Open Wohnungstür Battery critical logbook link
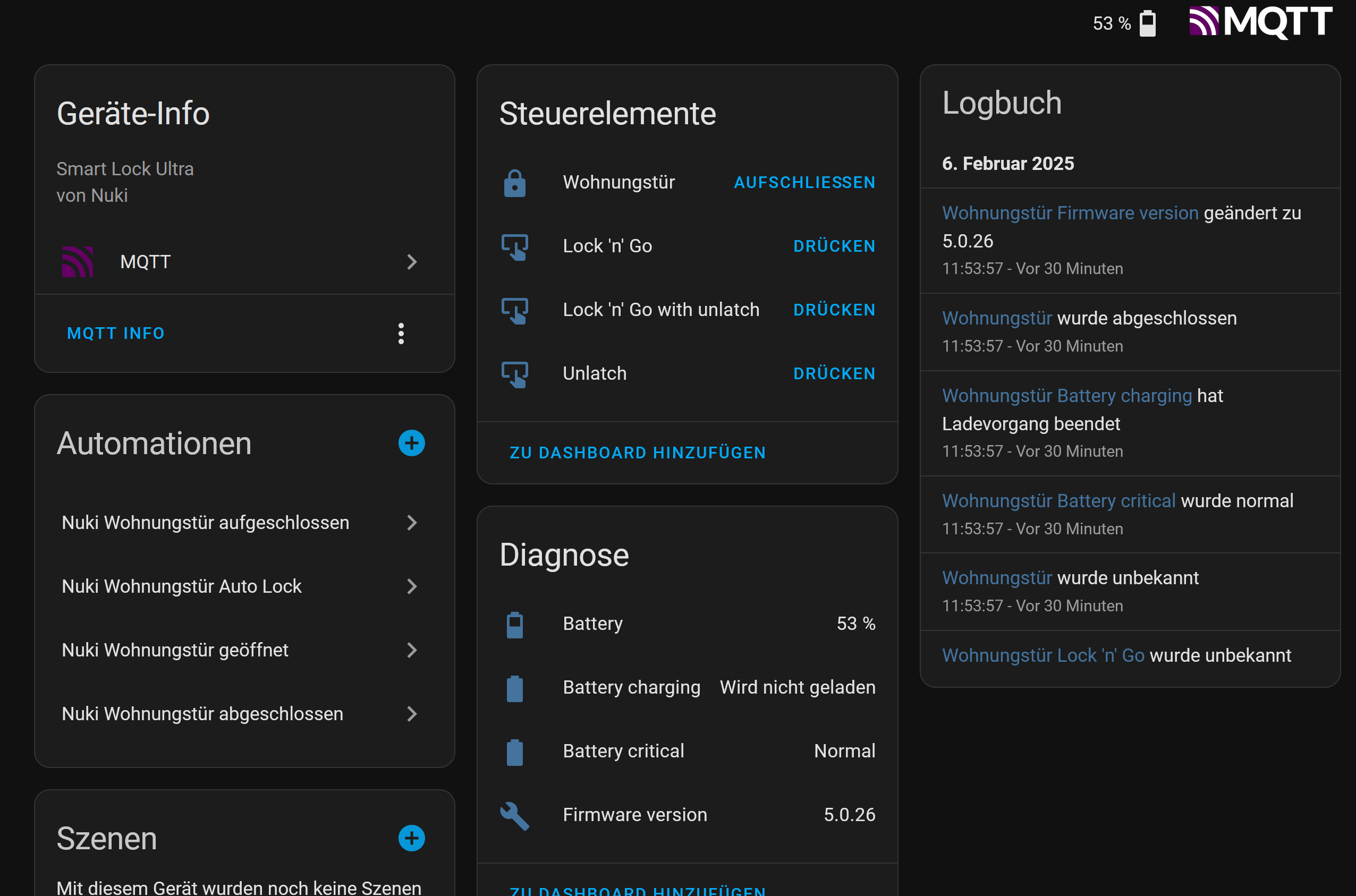 pyautogui.click(x=1058, y=501)
